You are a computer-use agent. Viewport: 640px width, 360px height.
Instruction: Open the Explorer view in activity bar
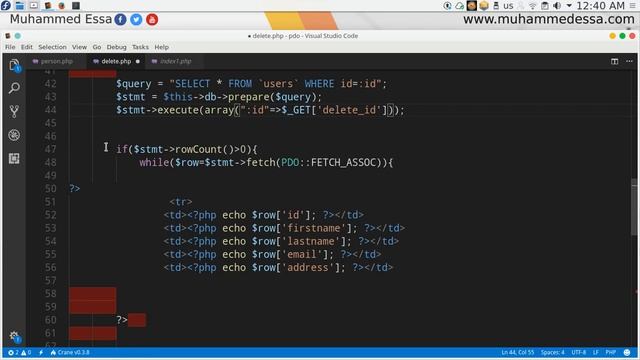14,65
